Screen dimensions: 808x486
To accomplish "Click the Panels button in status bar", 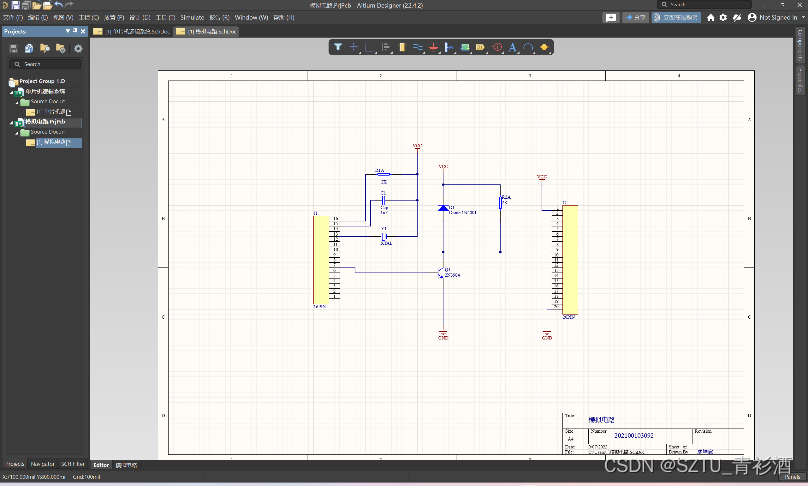I will pyautogui.click(x=792, y=477).
